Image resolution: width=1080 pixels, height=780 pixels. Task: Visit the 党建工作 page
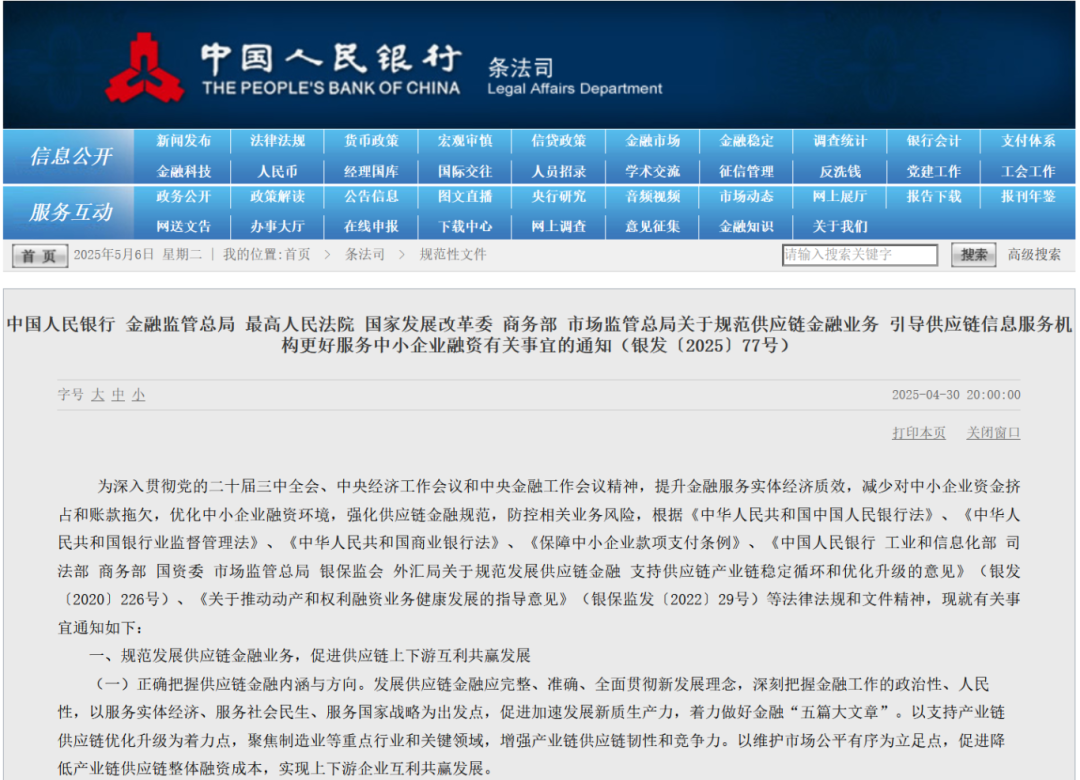pyautogui.click(x=934, y=172)
